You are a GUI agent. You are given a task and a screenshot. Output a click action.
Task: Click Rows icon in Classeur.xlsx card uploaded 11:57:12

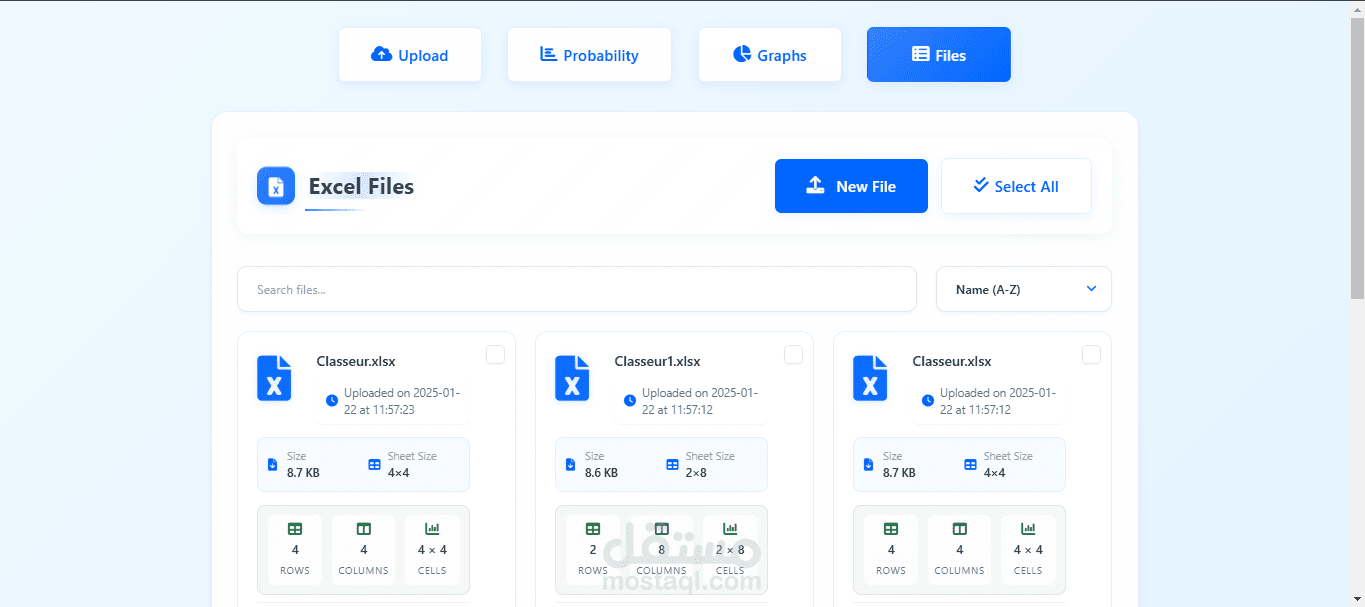(891, 529)
